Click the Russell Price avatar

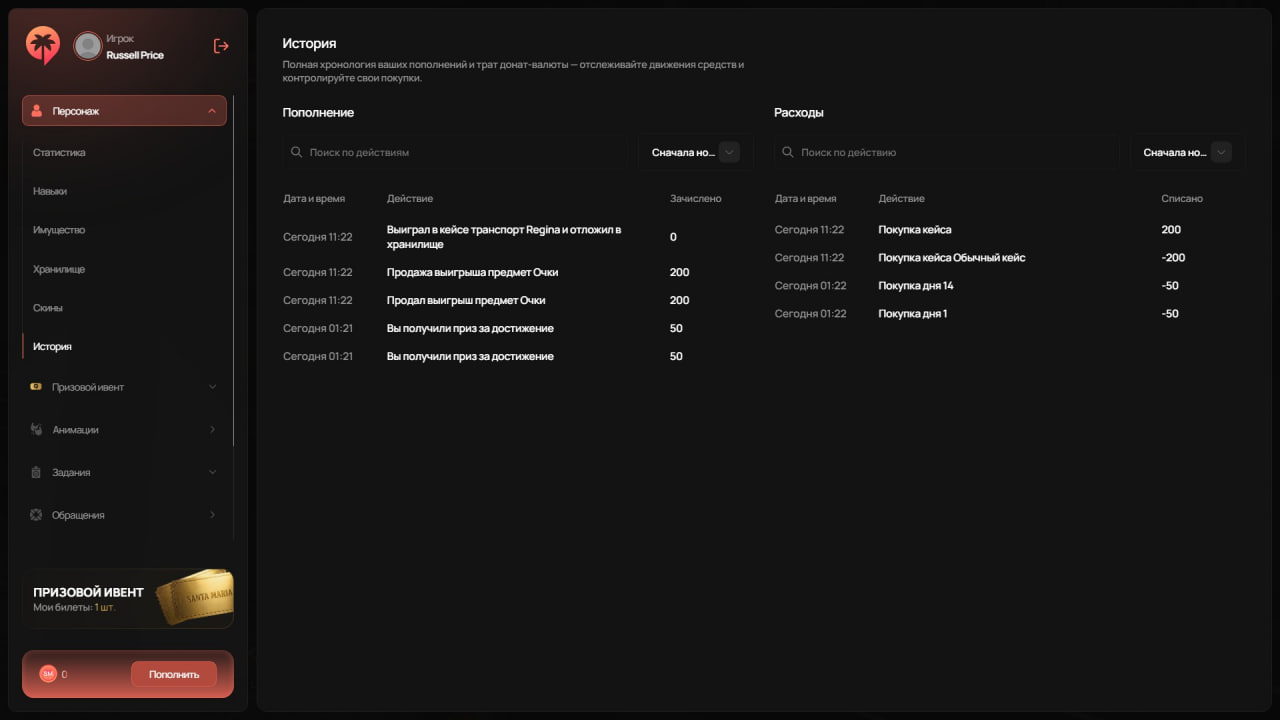88,46
